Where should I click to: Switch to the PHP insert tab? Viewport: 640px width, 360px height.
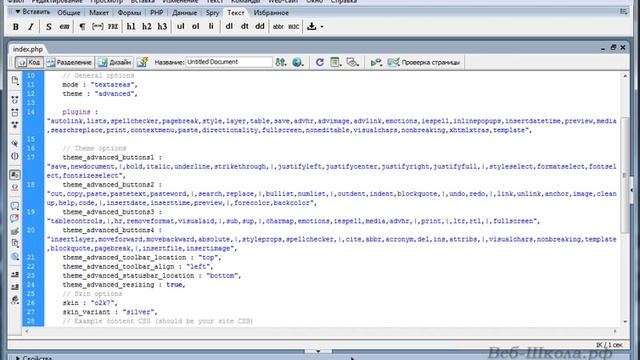point(156,13)
